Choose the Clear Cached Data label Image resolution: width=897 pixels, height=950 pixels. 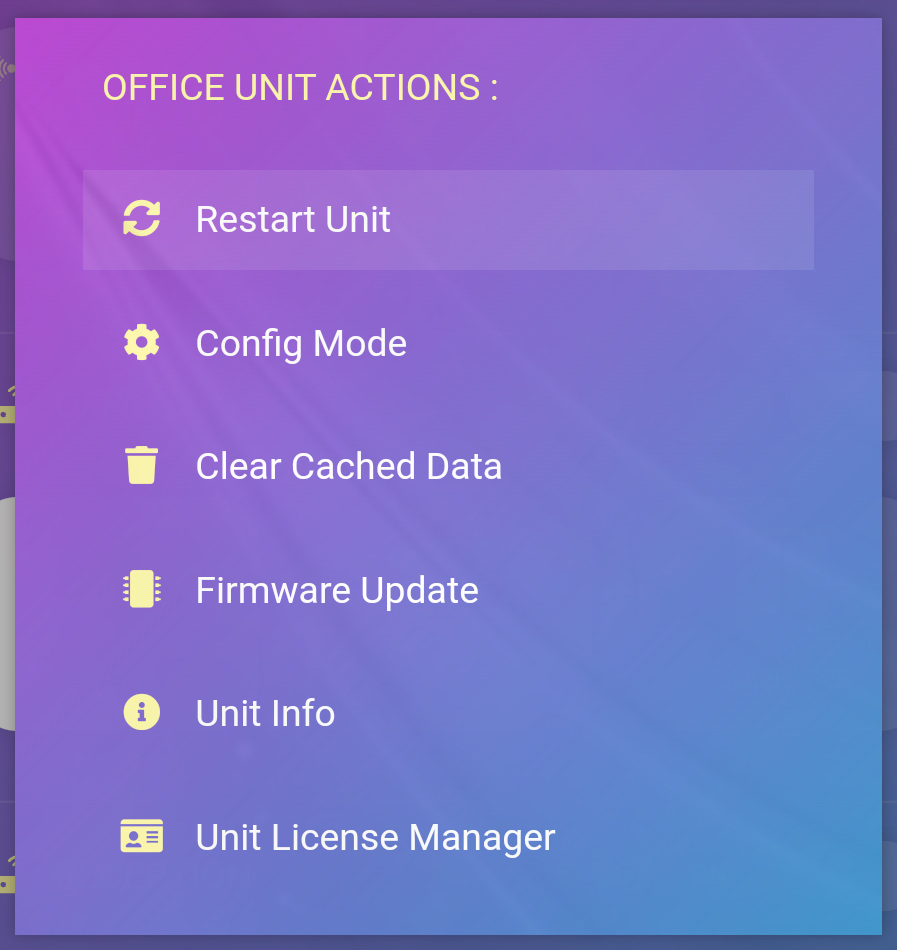pos(349,467)
